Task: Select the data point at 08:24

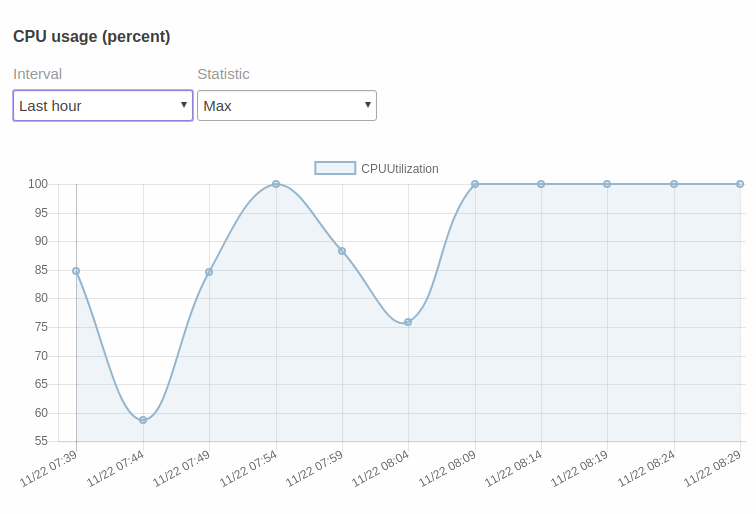Action: point(674,184)
